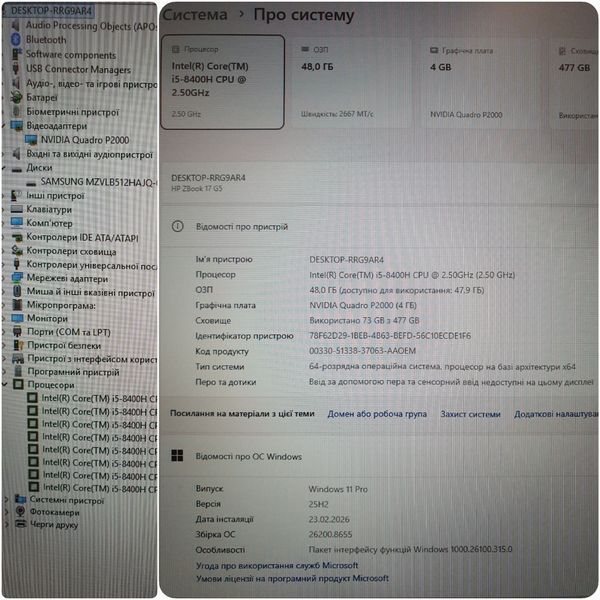Click the Монітори monitor icon
600x600 pixels.
tap(18, 318)
